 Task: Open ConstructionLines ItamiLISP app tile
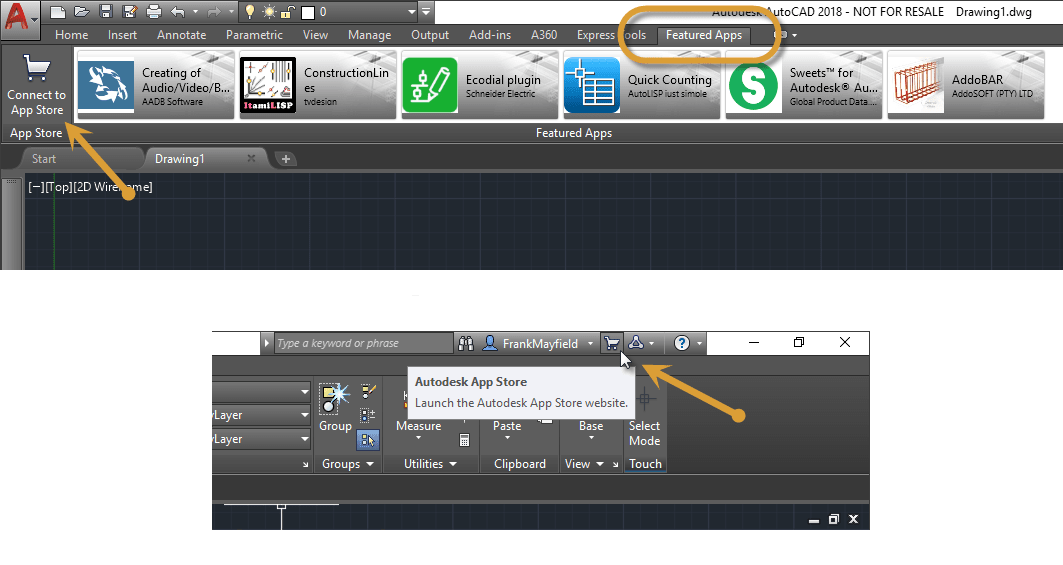[x=318, y=85]
